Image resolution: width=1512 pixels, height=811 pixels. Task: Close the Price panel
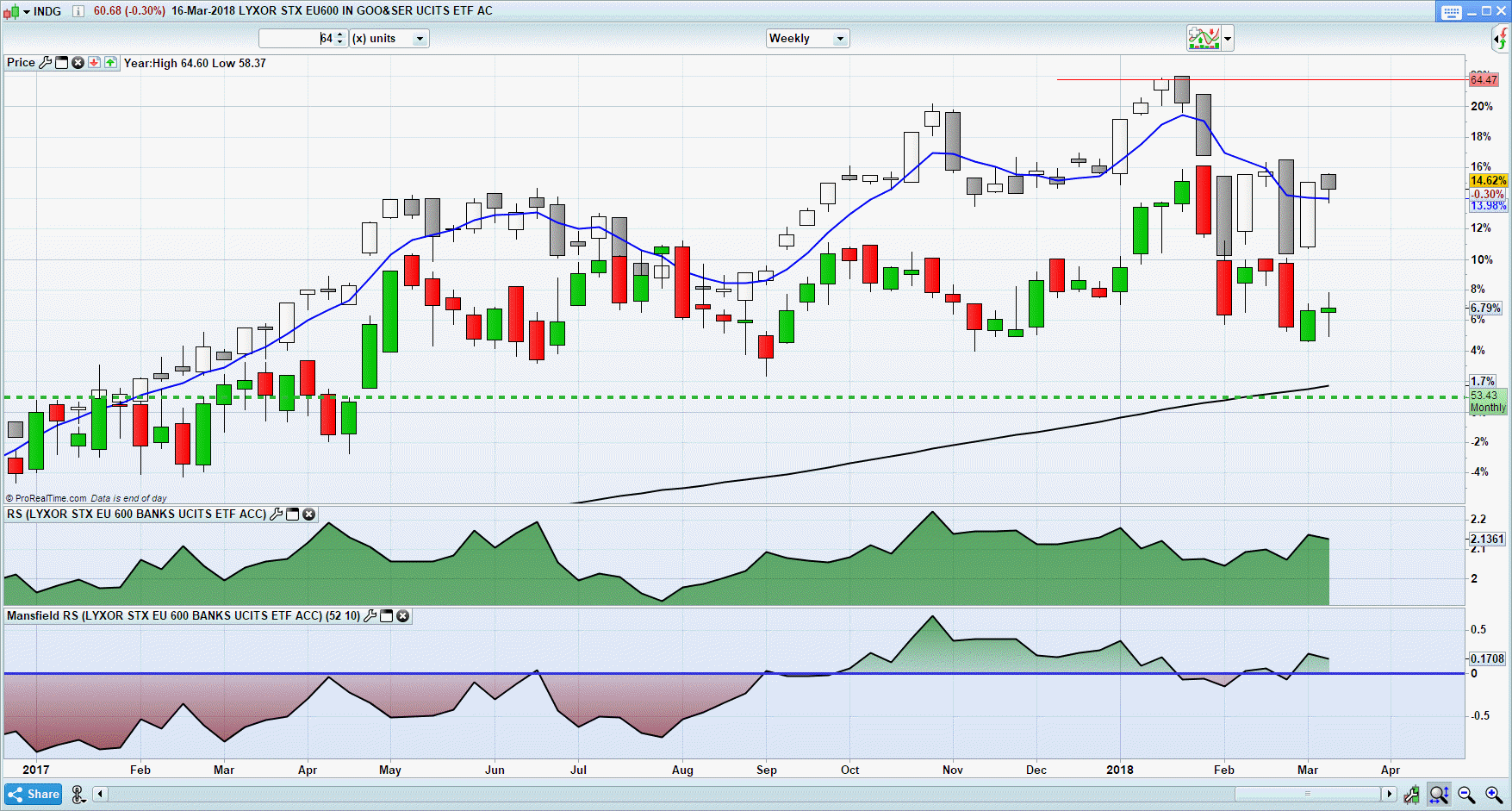(78, 62)
